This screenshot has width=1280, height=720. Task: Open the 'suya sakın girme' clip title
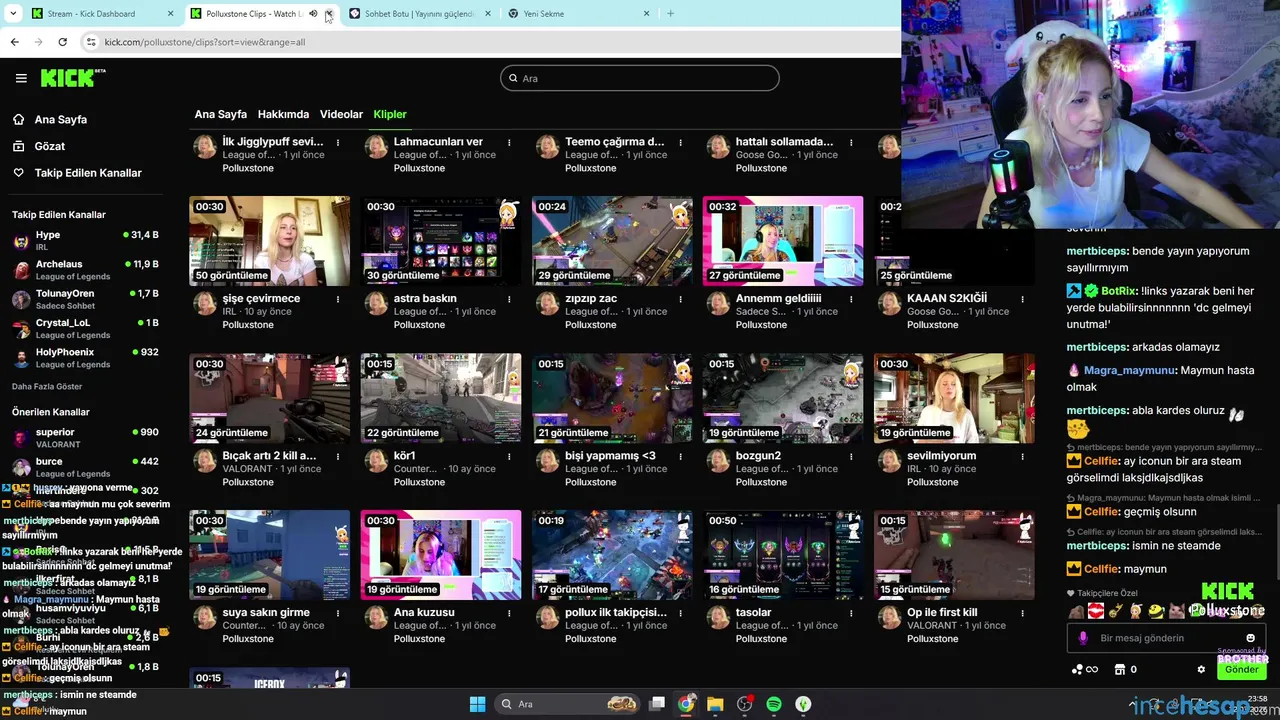coord(266,613)
